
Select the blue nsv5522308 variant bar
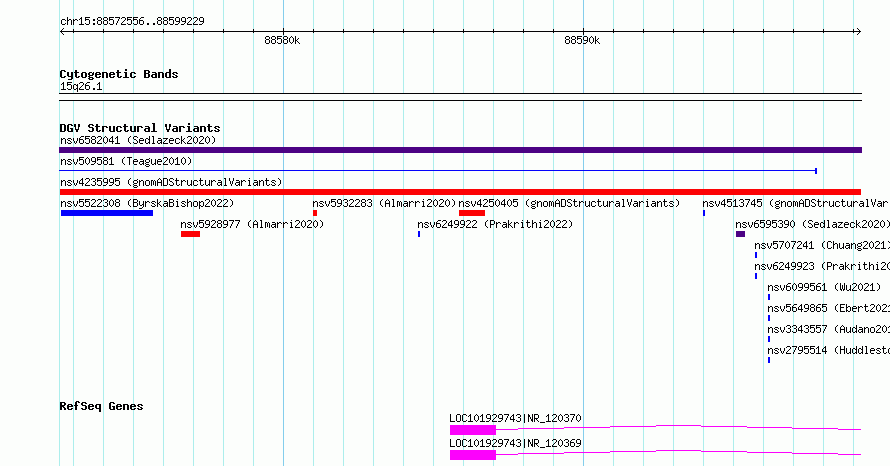[x=107, y=213]
